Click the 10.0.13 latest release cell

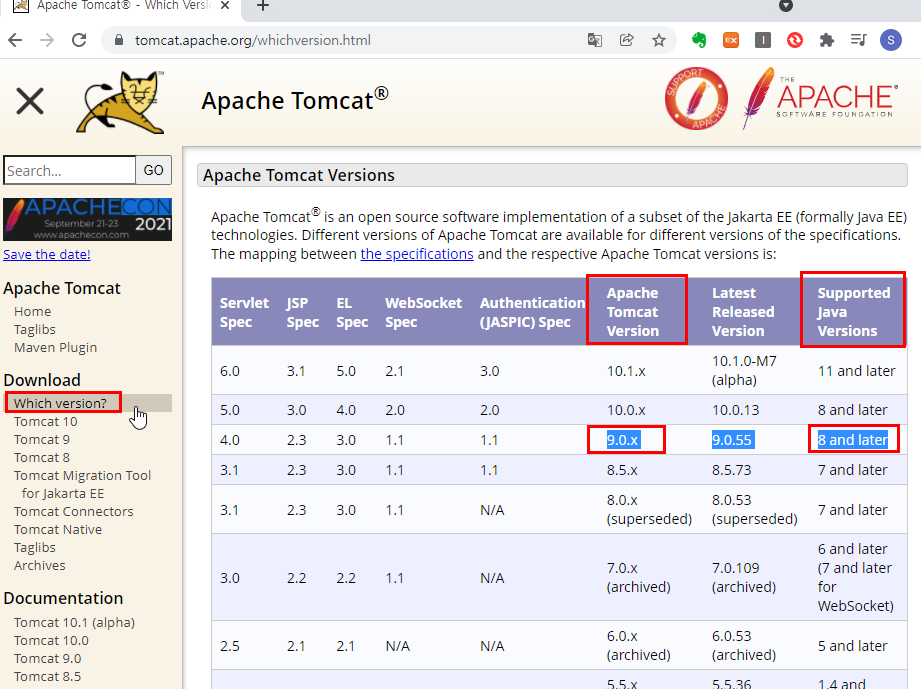coord(735,410)
